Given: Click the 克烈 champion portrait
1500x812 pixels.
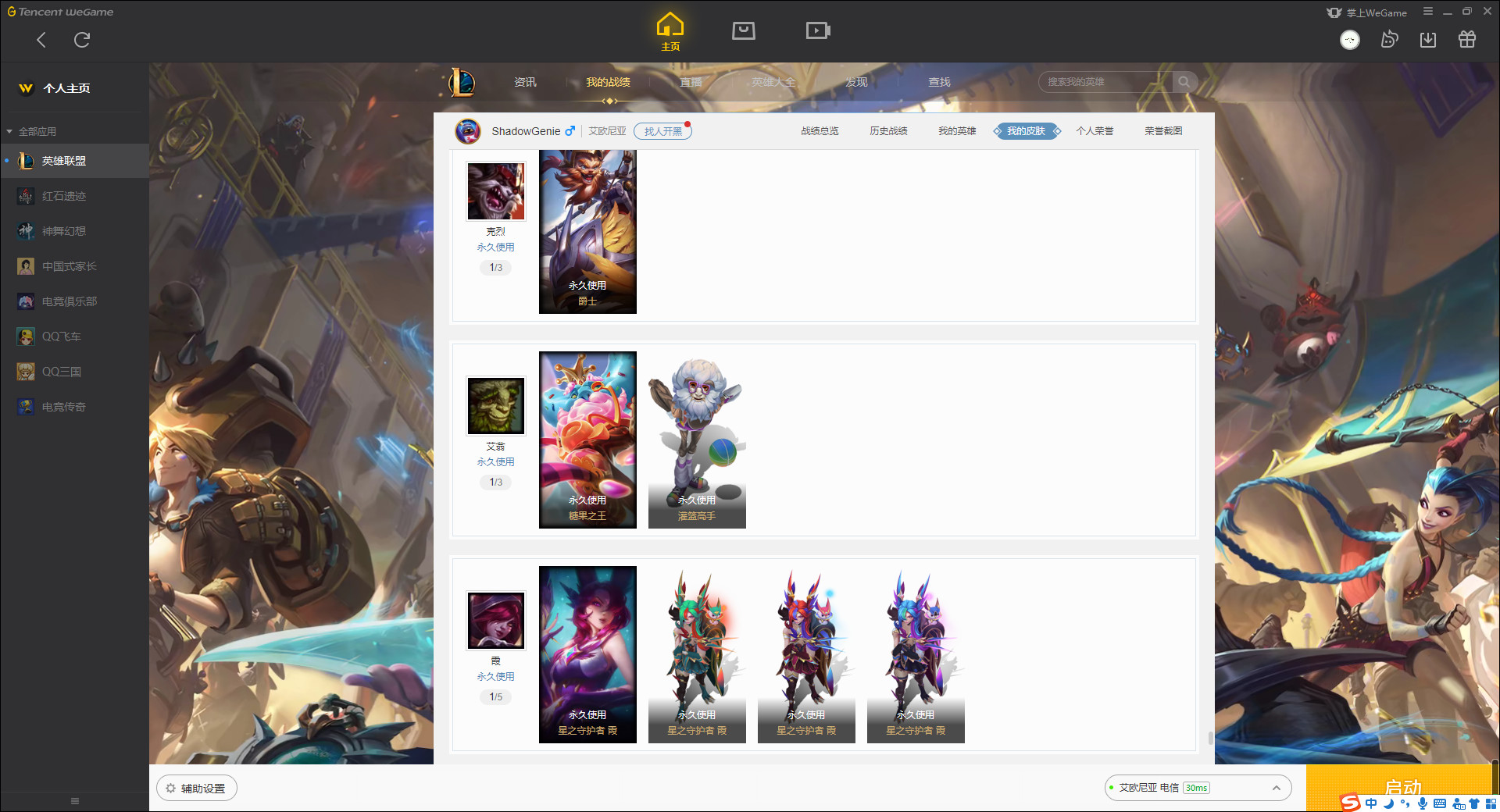Looking at the screenshot, I should tap(496, 191).
